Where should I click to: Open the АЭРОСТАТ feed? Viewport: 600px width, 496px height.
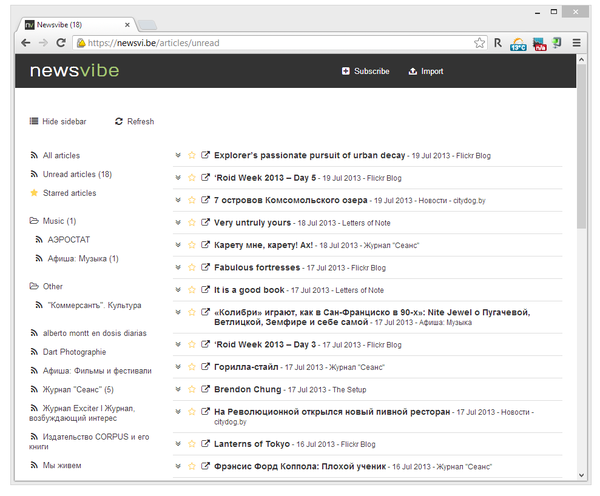(x=63, y=240)
